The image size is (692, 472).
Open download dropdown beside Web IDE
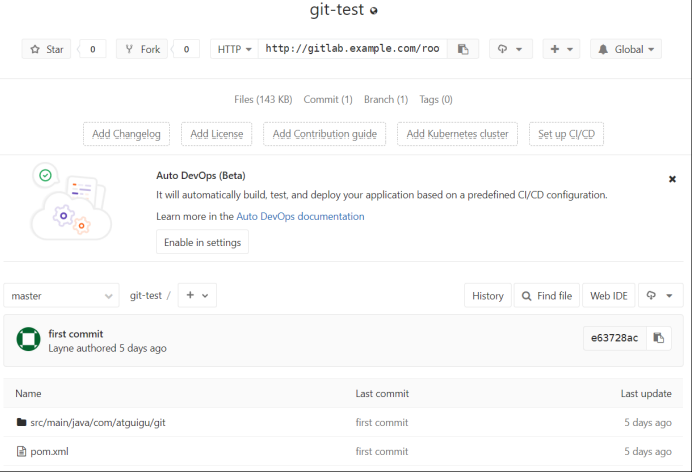click(658, 296)
